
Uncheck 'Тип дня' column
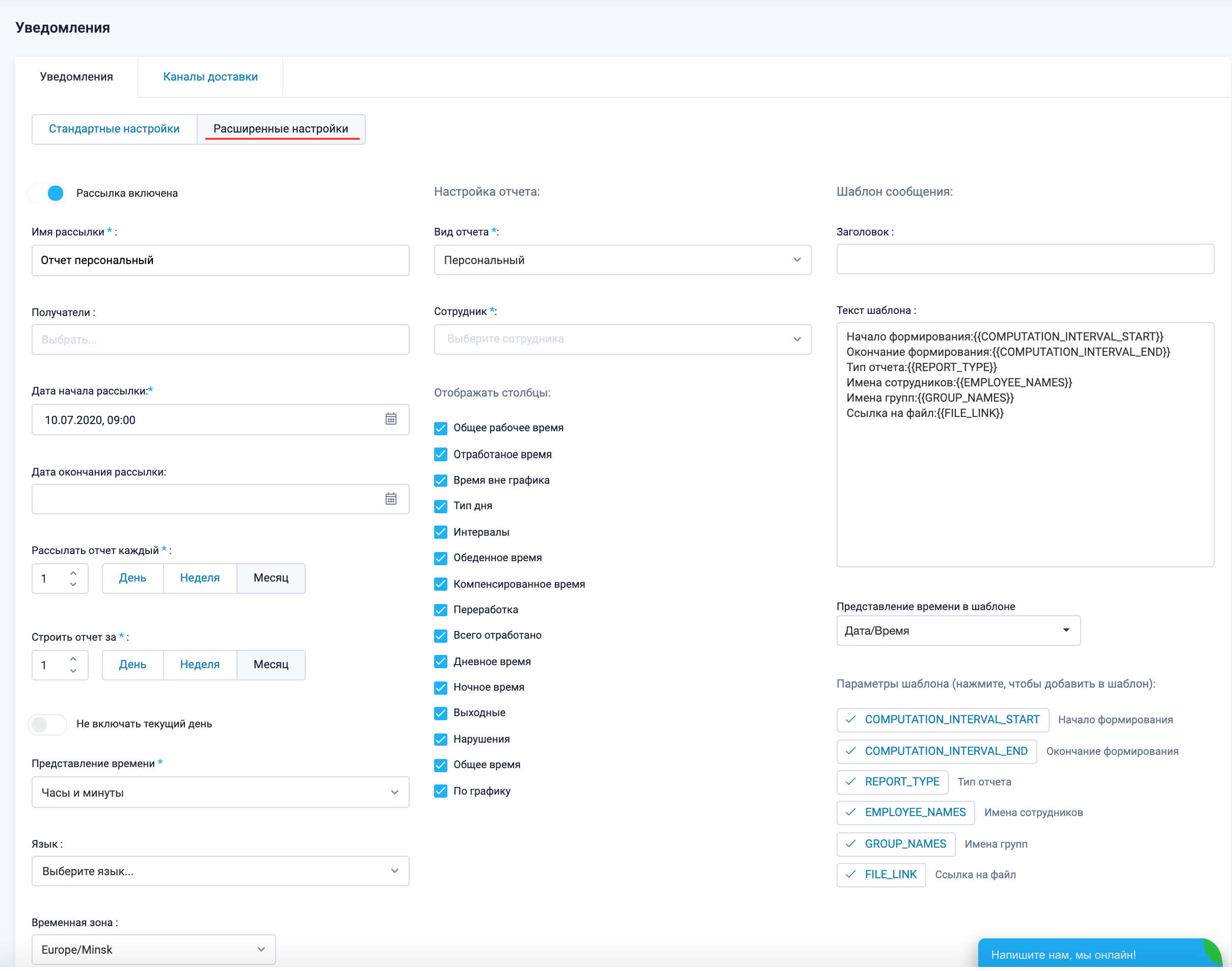[440, 506]
